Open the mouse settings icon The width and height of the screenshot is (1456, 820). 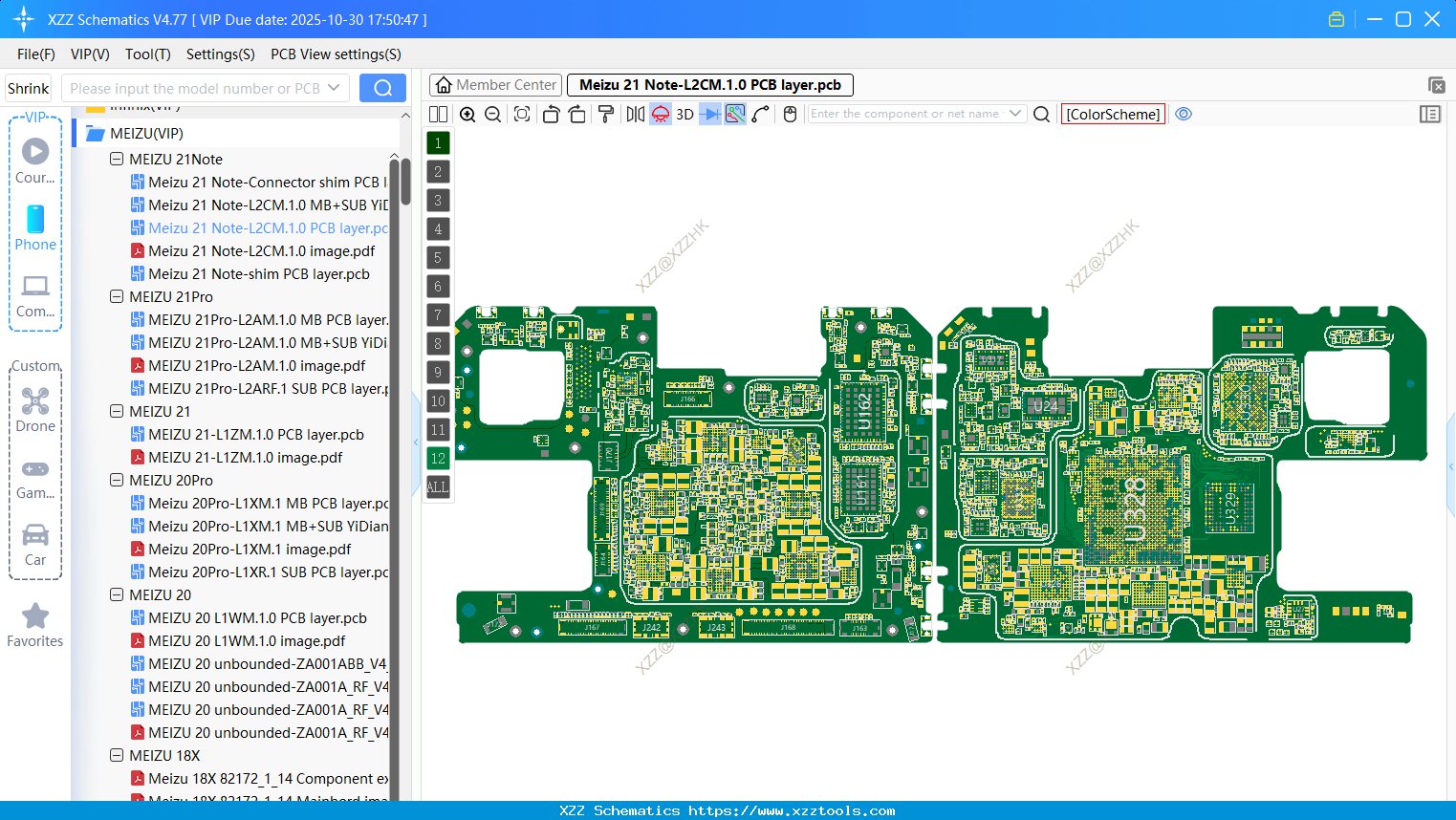coord(790,114)
